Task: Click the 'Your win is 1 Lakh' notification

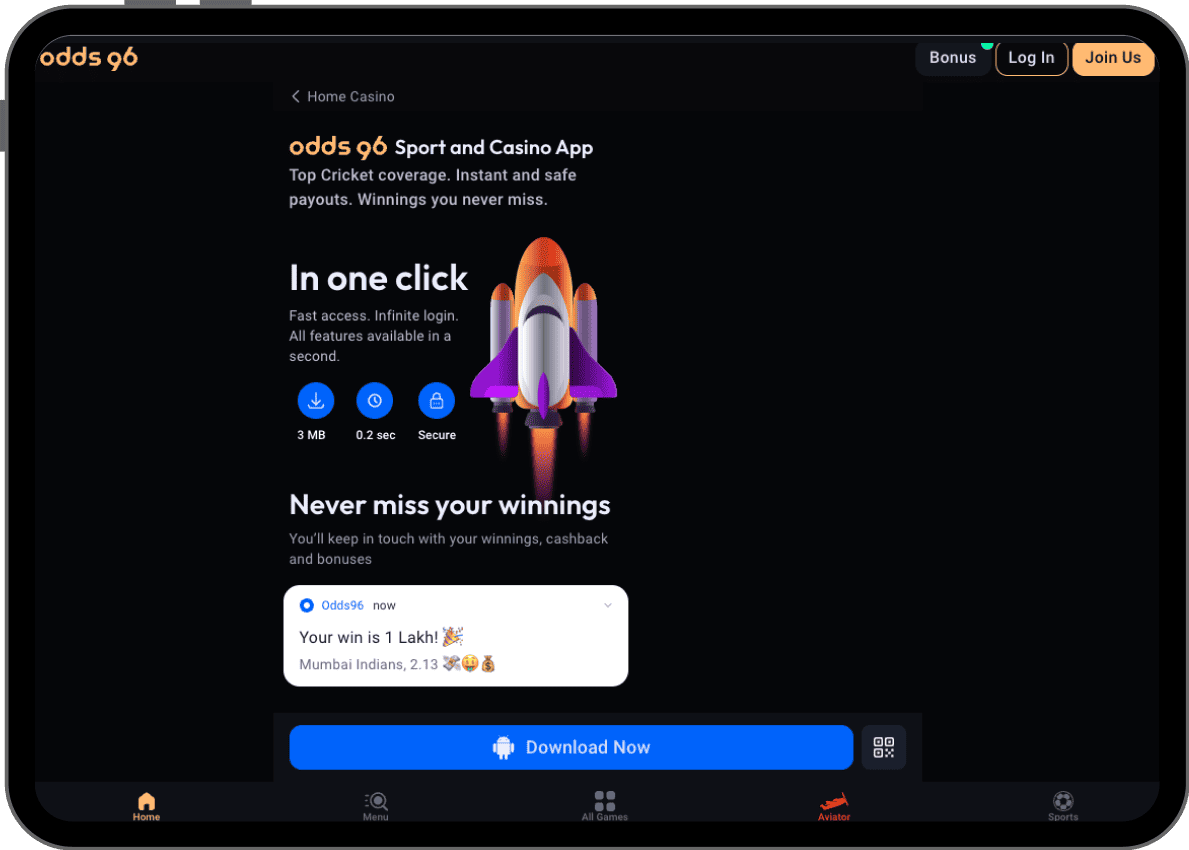Action: (455, 637)
